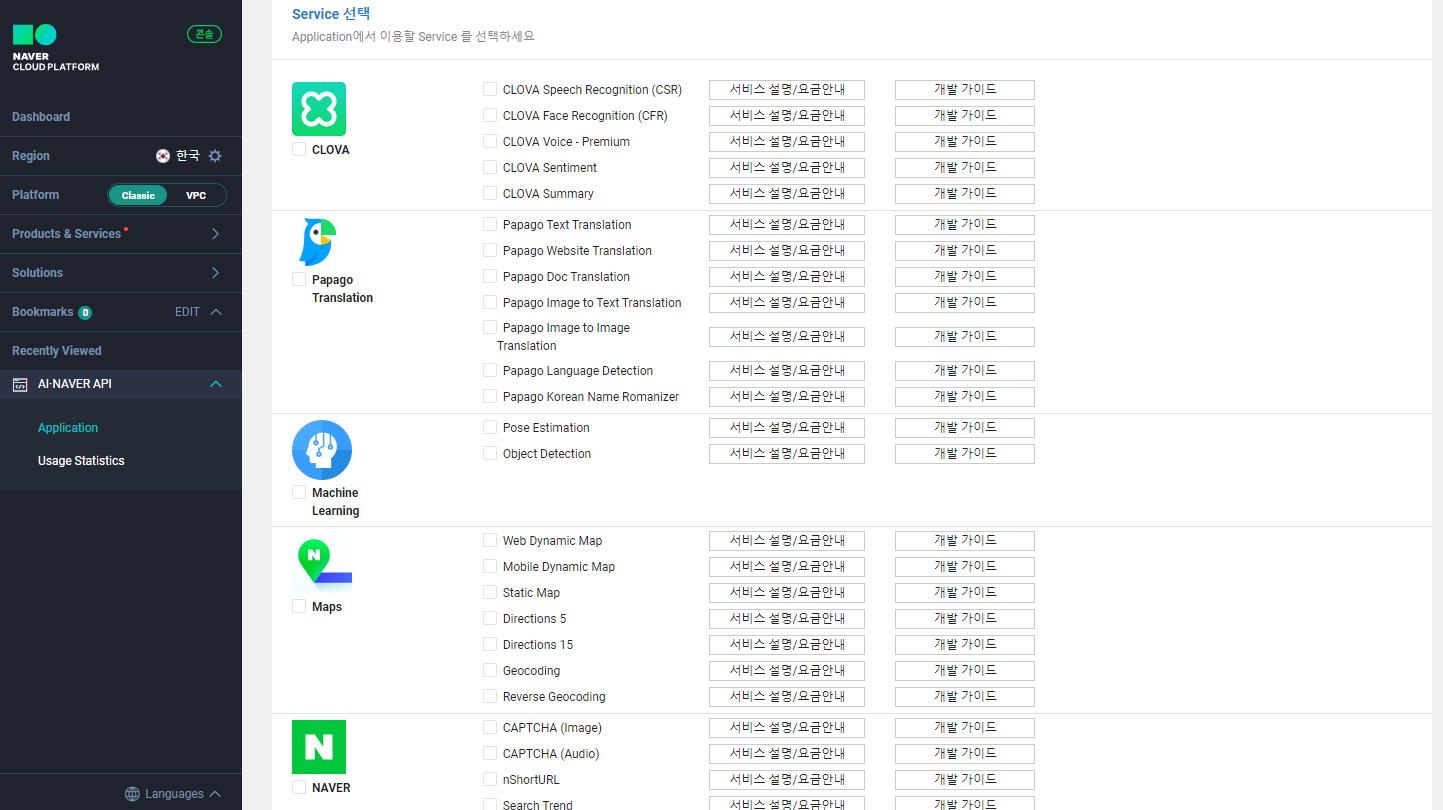
Task: Click the Mobile Dynamic Map label
Action: coord(559,567)
